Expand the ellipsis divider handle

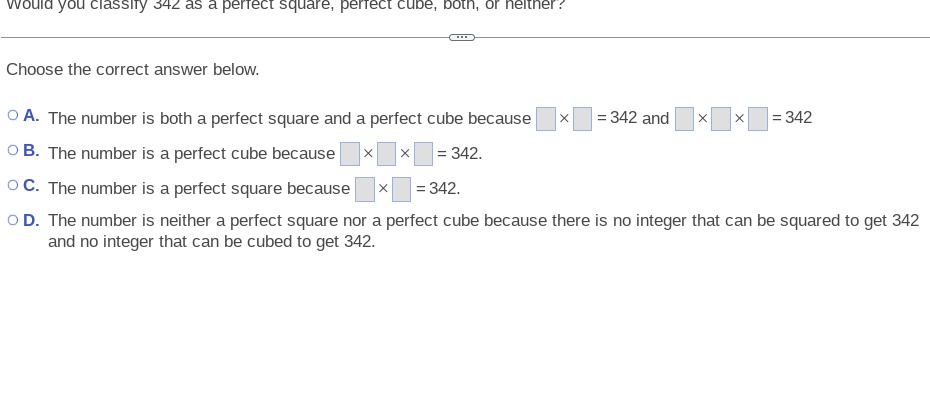[x=462, y=37]
